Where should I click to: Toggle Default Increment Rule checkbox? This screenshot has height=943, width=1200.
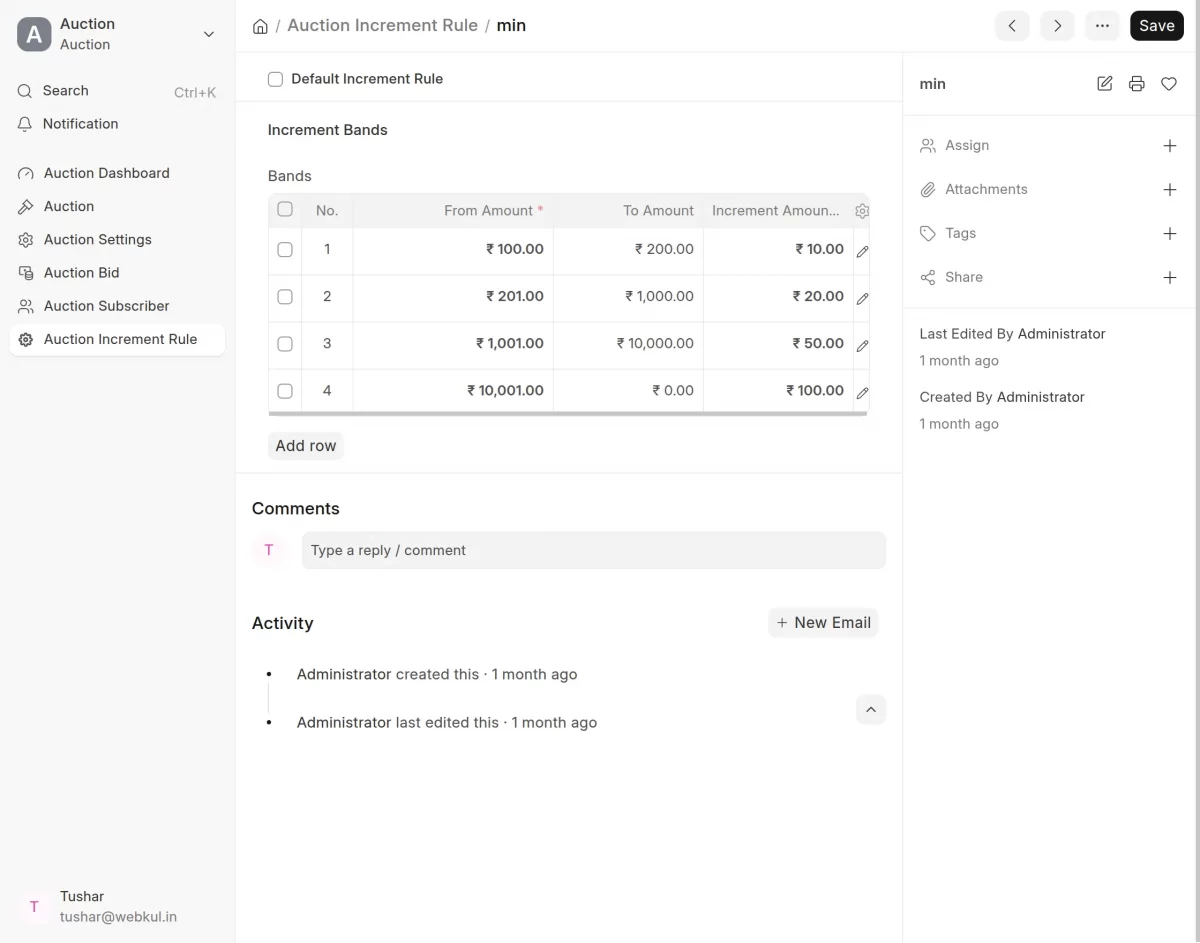point(275,79)
